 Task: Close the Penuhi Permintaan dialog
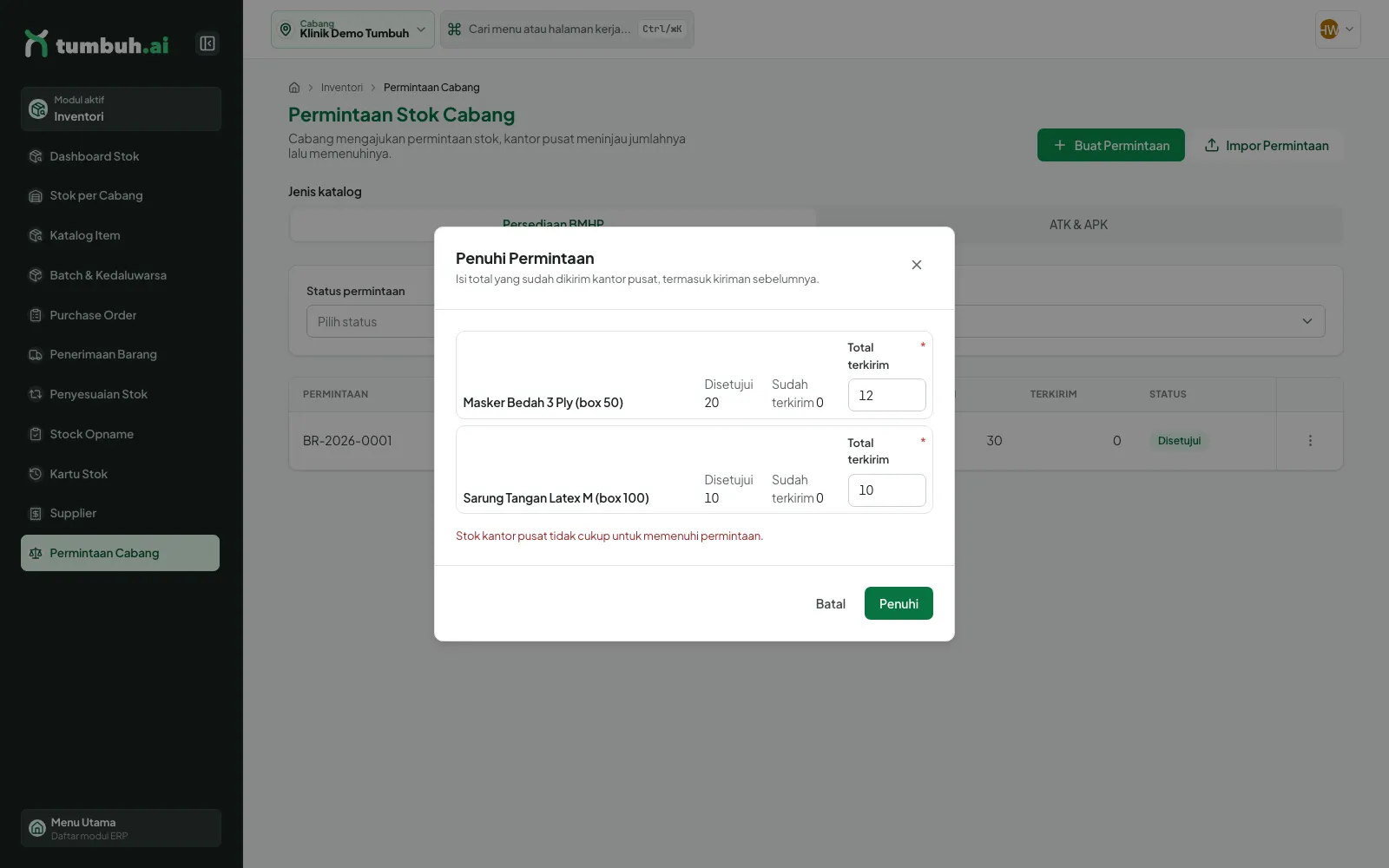click(x=916, y=265)
